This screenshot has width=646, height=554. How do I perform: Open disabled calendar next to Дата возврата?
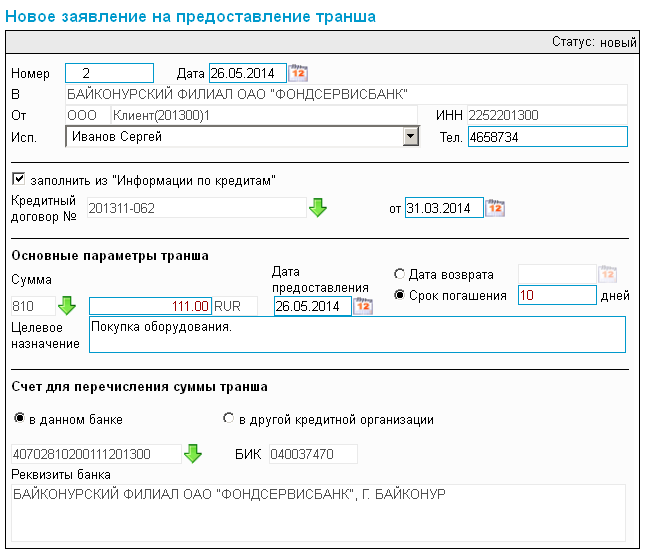(608, 274)
